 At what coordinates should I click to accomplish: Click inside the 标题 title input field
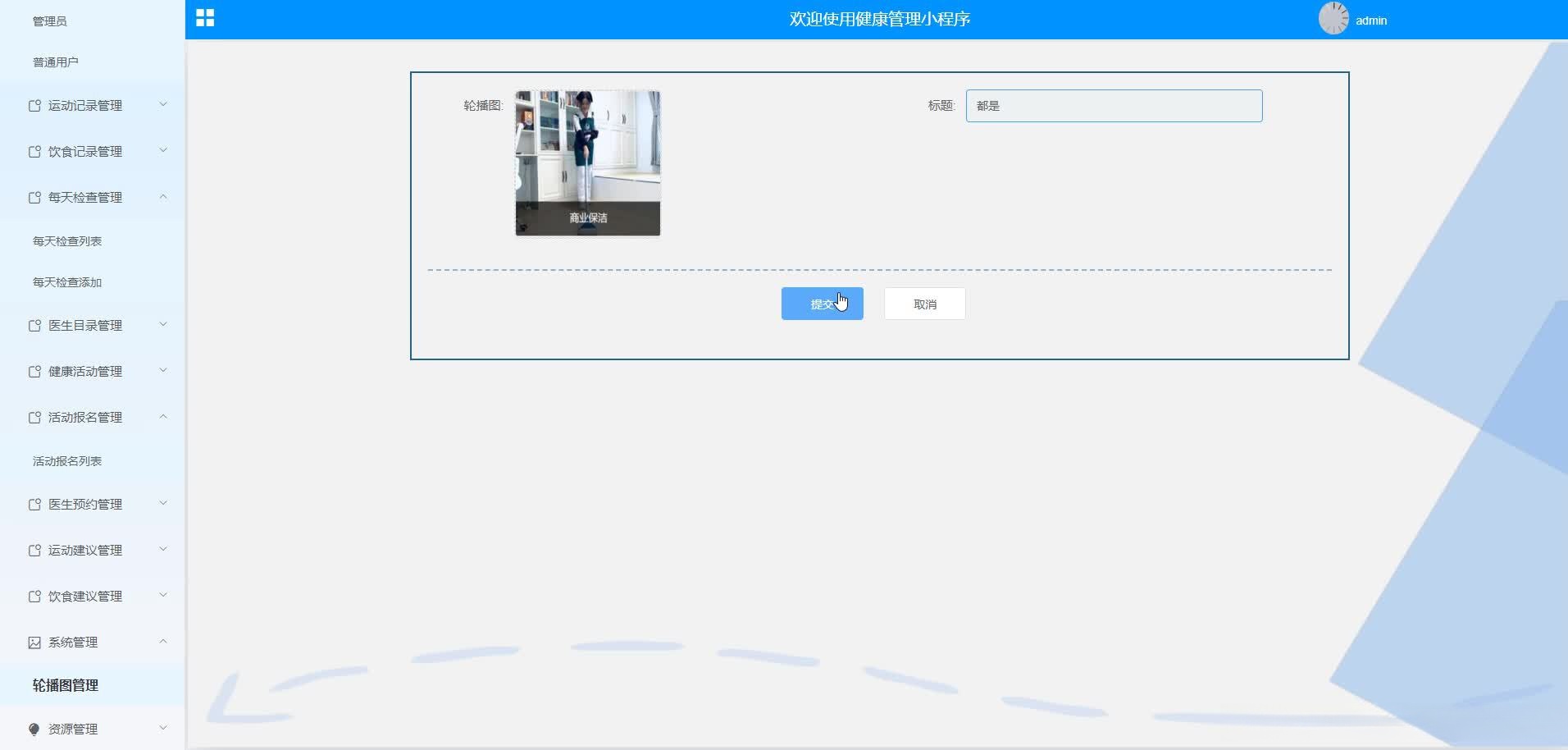[x=1113, y=105]
